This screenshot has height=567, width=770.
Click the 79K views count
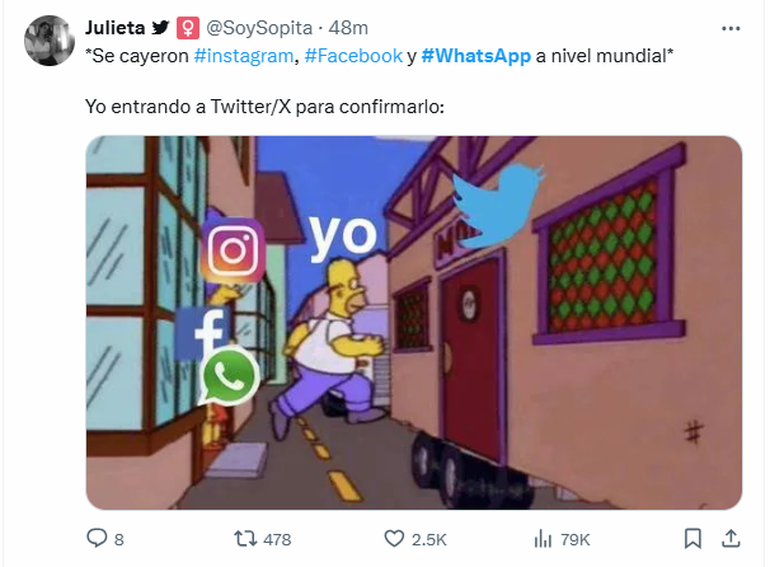point(575,540)
